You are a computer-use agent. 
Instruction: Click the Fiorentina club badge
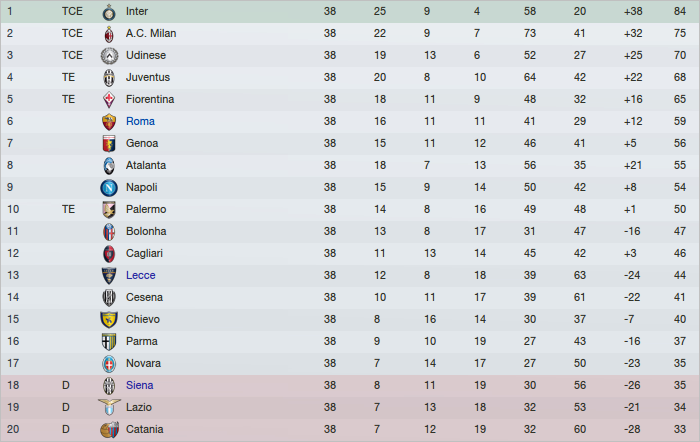[109, 99]
